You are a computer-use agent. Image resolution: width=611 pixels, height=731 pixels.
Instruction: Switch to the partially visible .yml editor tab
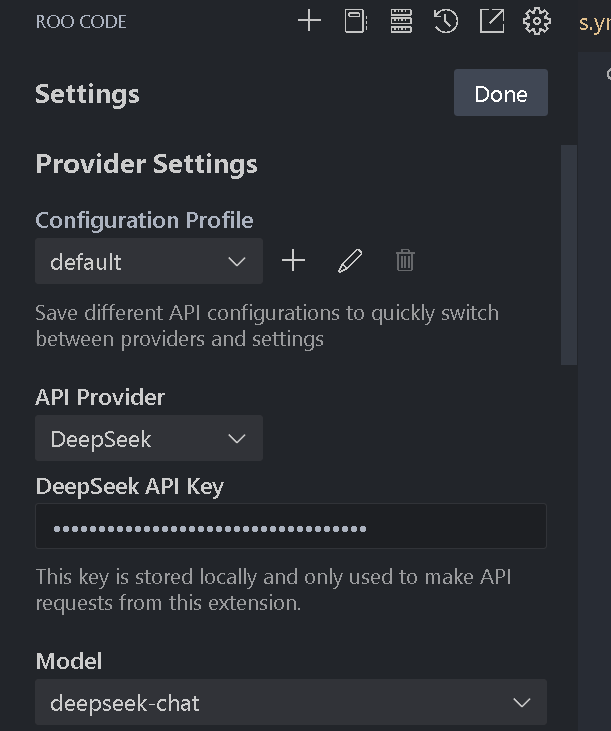(594, 23)
